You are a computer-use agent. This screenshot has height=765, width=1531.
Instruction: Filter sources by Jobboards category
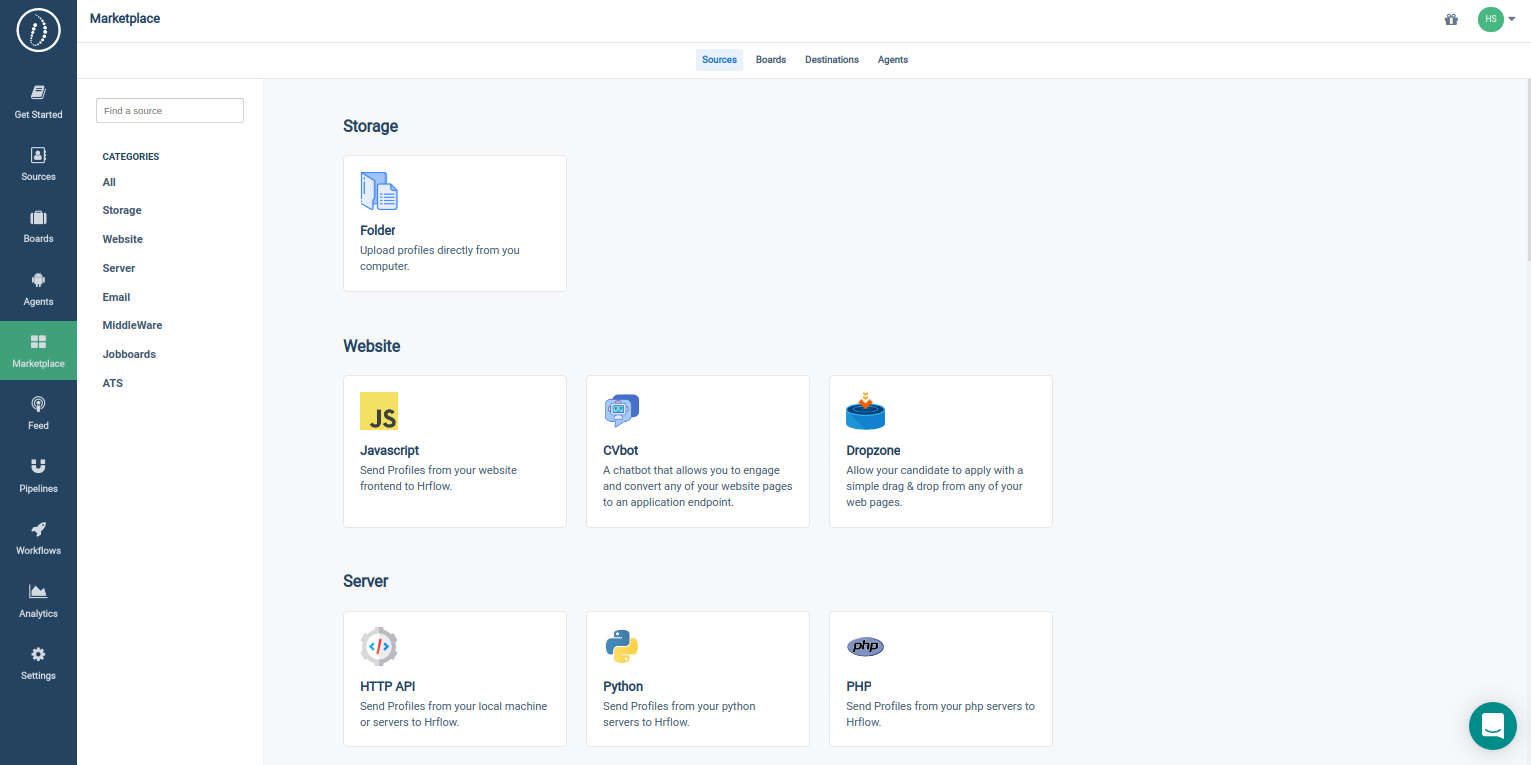[x=128, y=354]
